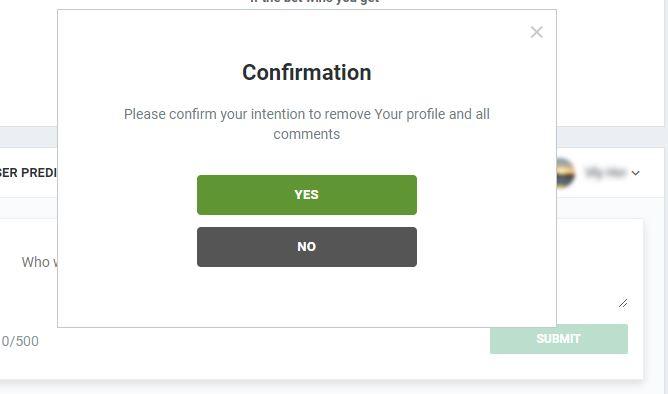Open the 'SER PREDI' predictions tab heading
668x394 pixels.
tap(28, 173)
